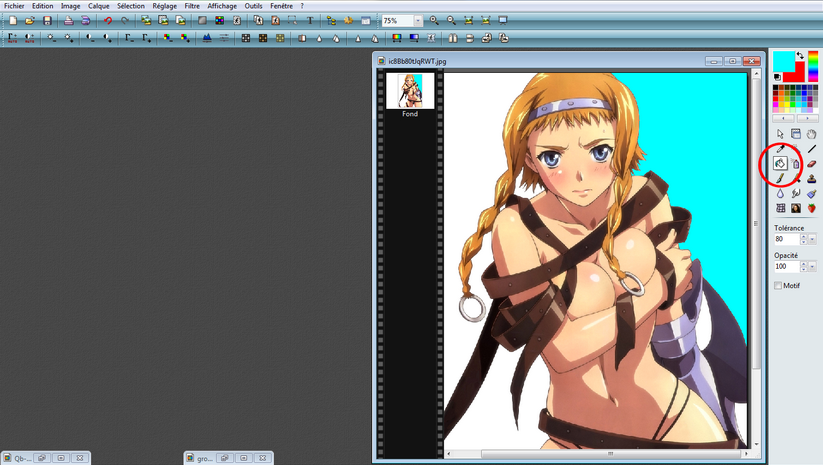Swap foreground and background colors
This screenshot has height=465, width=823.
[799, 55]
